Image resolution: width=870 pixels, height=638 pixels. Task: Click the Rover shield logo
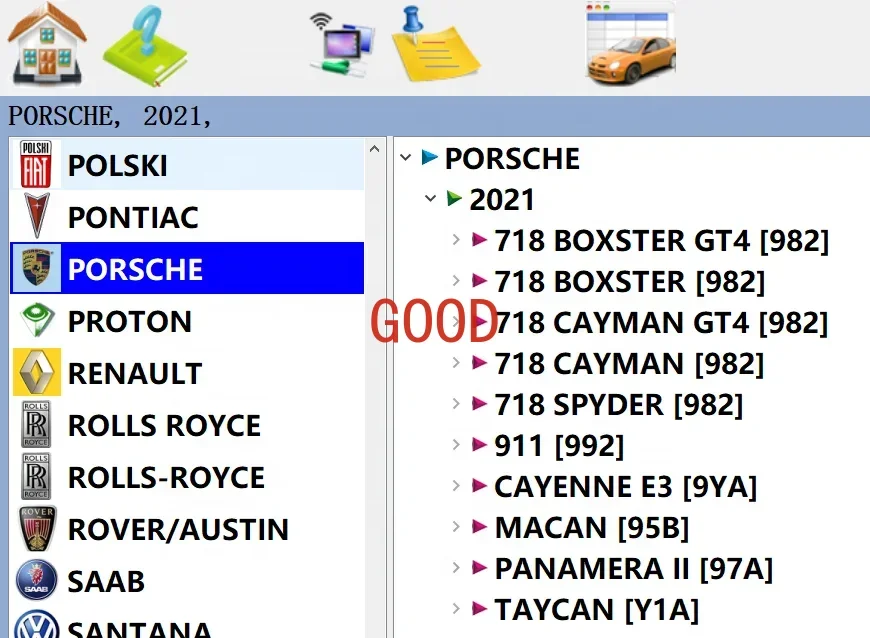tap(37, 528)
